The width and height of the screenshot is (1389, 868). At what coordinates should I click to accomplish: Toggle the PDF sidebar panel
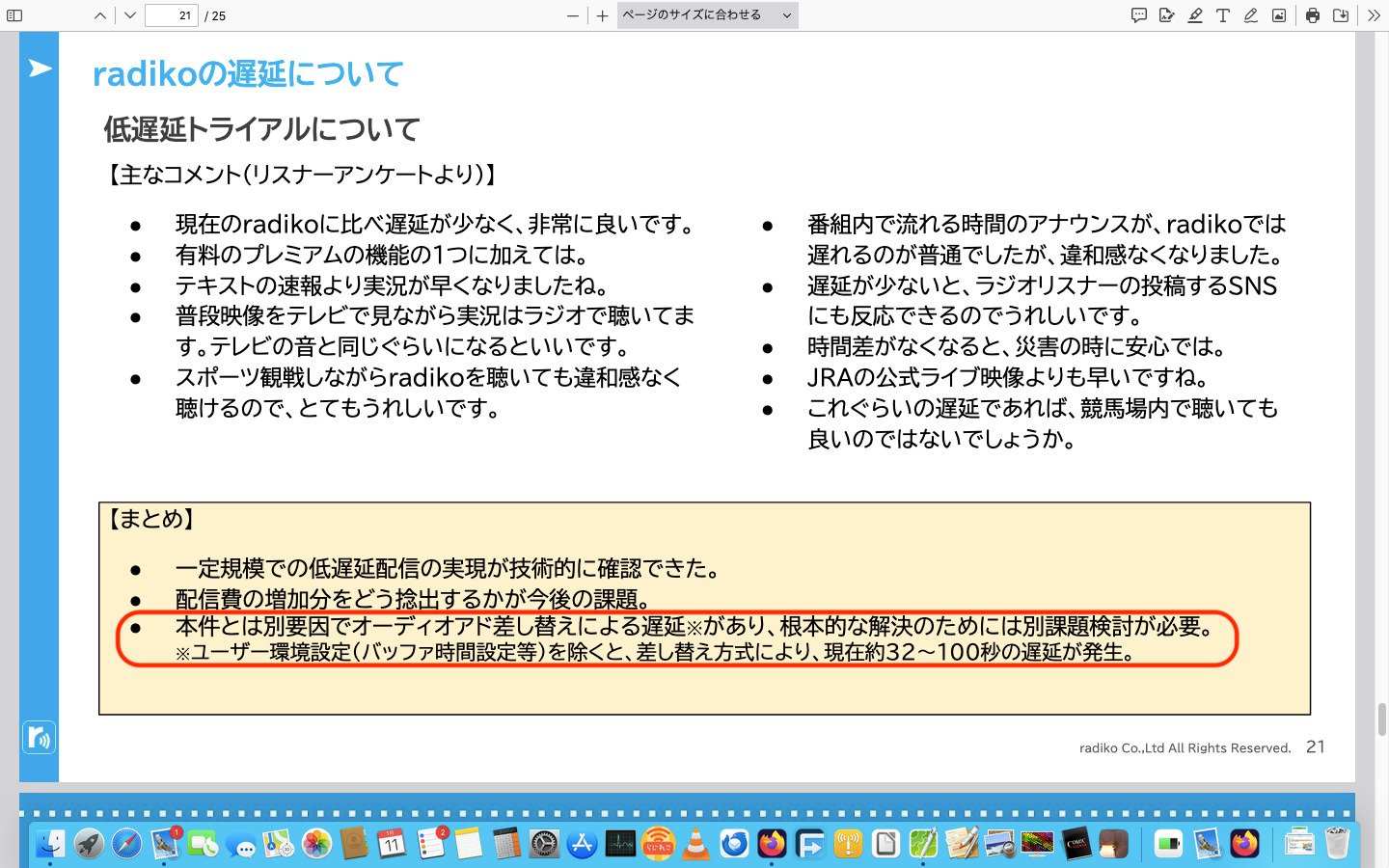(x=14, y=15)
